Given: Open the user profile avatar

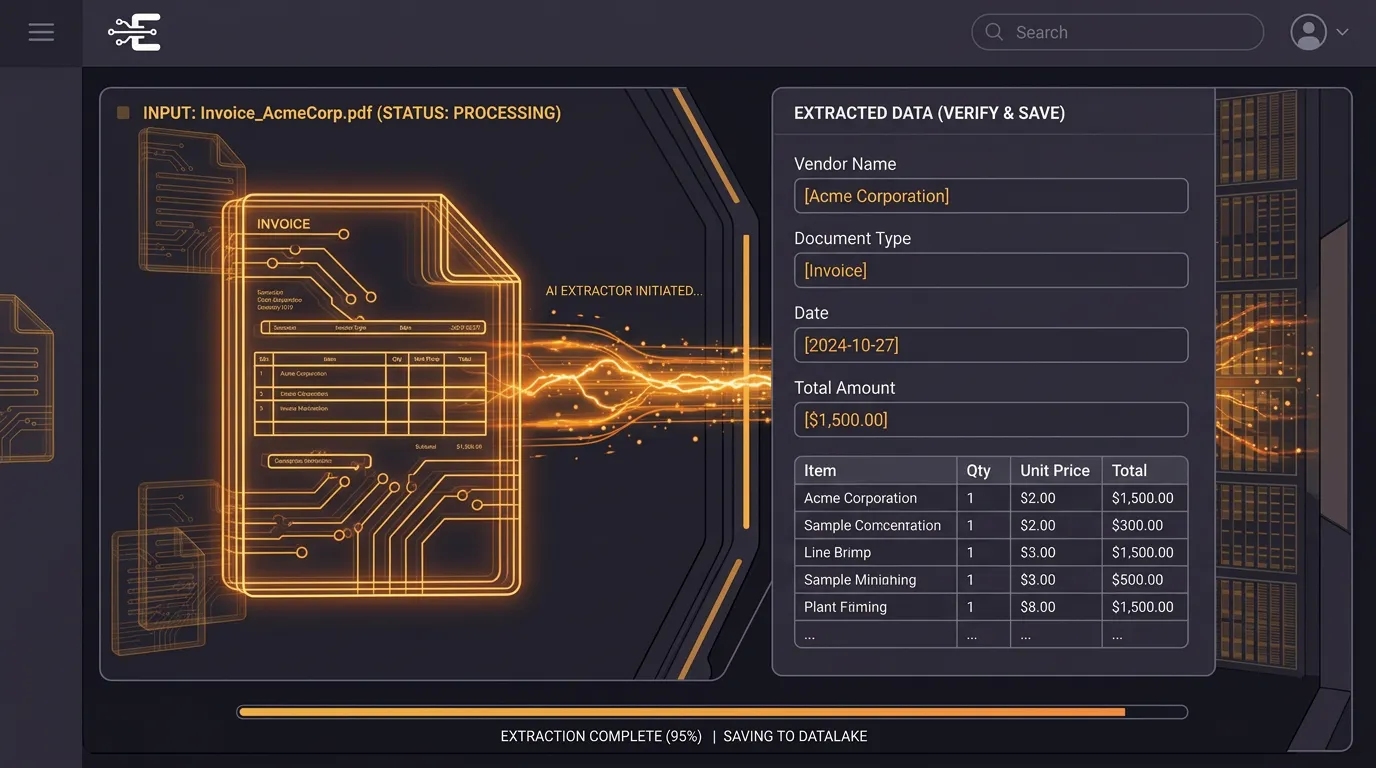Looking at the screenshot, I should (1307, 31).
